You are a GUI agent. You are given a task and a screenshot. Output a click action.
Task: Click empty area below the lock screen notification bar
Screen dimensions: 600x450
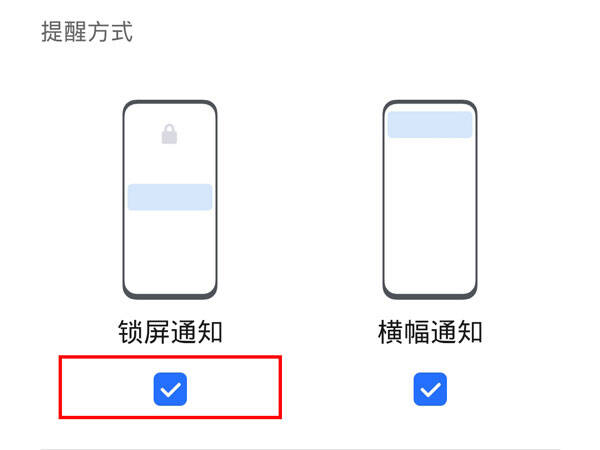pyautogui.click(x=170, y=251)
